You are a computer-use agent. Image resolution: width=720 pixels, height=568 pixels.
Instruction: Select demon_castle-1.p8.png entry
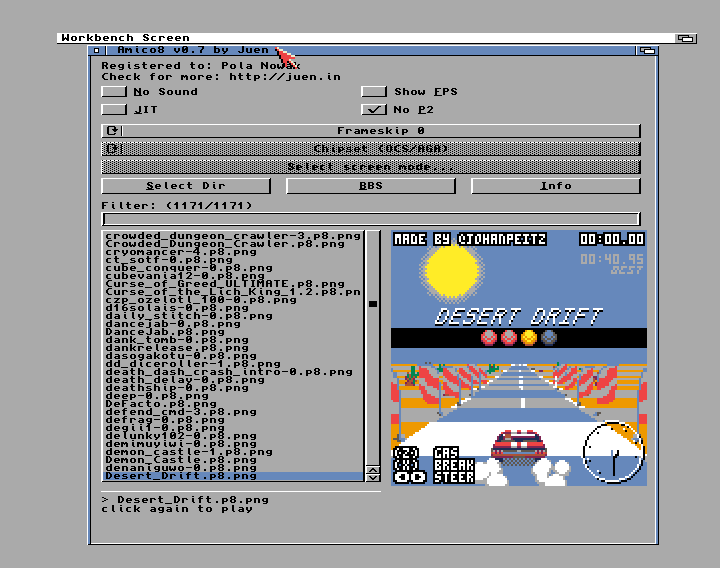point(233,452)
